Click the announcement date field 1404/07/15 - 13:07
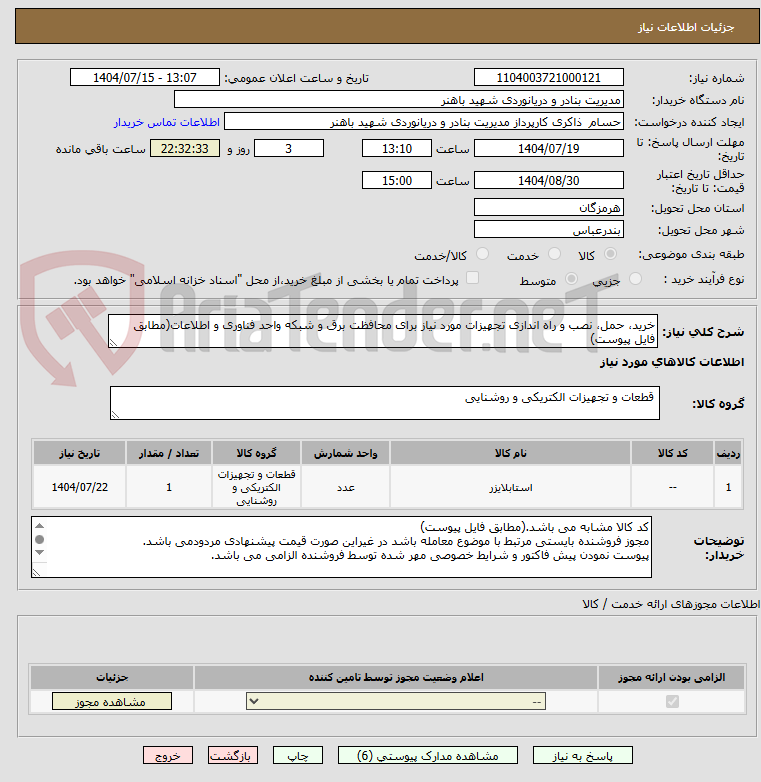The image size is (761, 782). (145, 78)
